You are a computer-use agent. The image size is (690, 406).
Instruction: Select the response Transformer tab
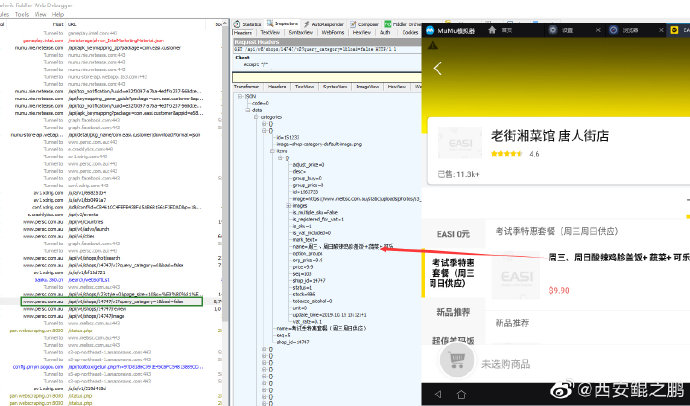[x=246, y=87]
